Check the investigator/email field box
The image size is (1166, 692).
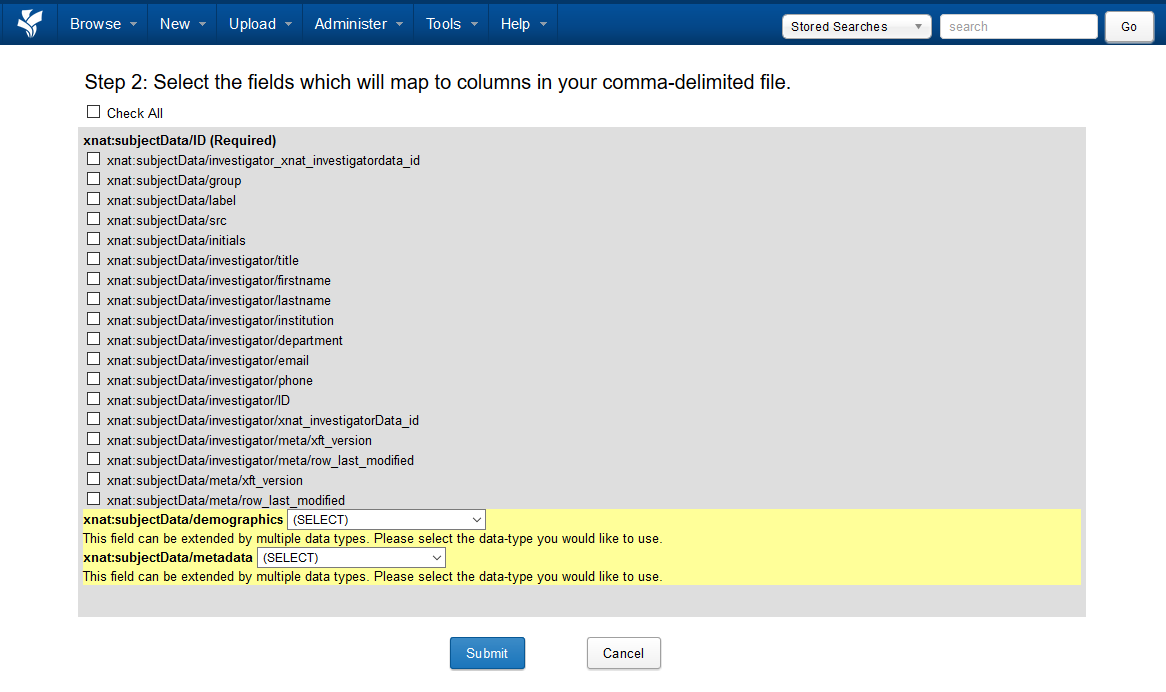pyautogui.click(x=94, y=359)
